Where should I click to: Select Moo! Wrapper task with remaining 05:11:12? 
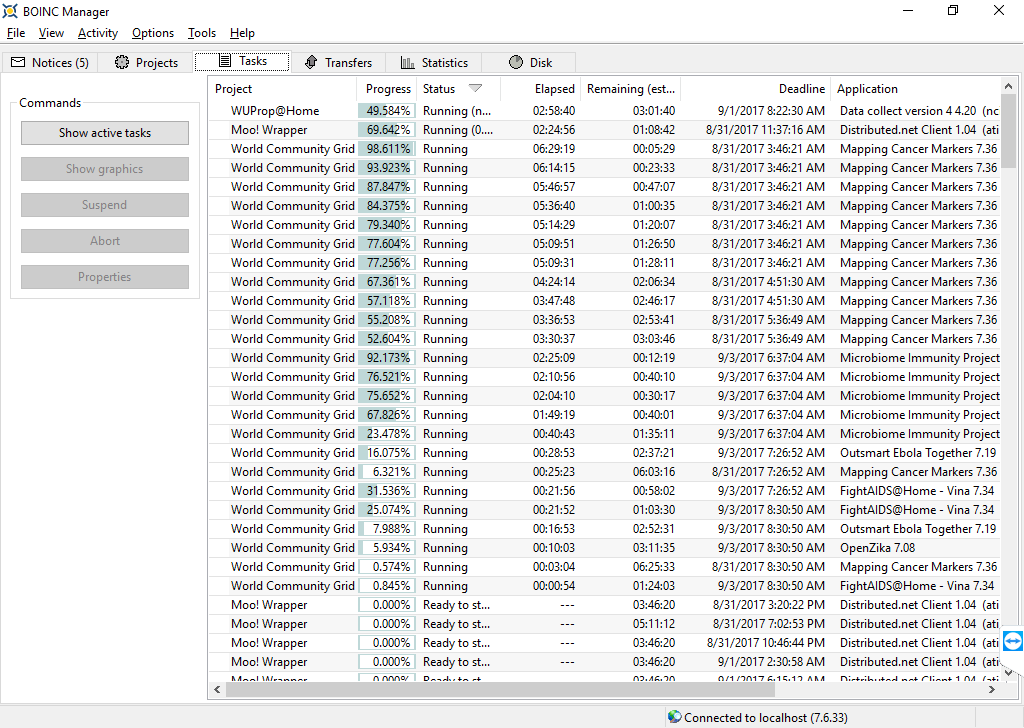tap(604, 624)
